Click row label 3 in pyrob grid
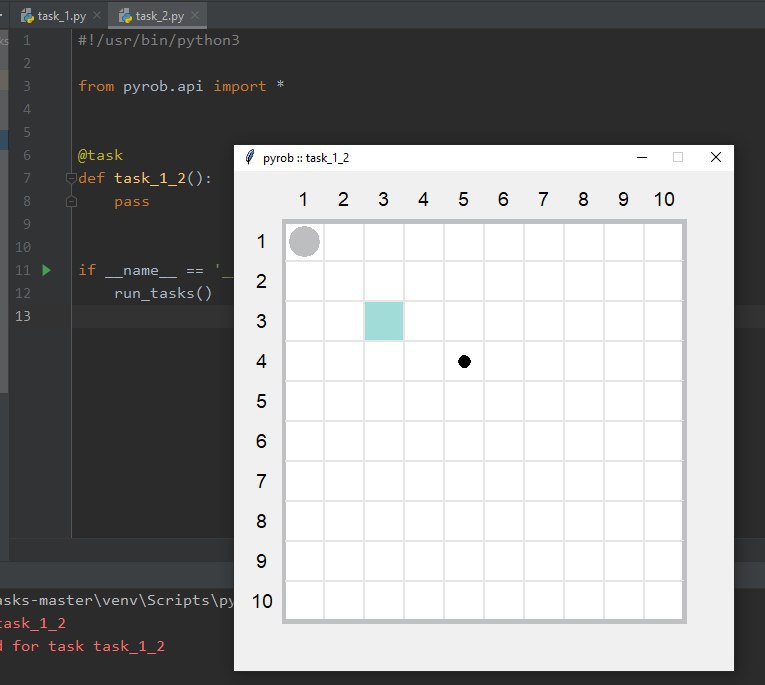This screenshot has height=685, width=765. 262,321
